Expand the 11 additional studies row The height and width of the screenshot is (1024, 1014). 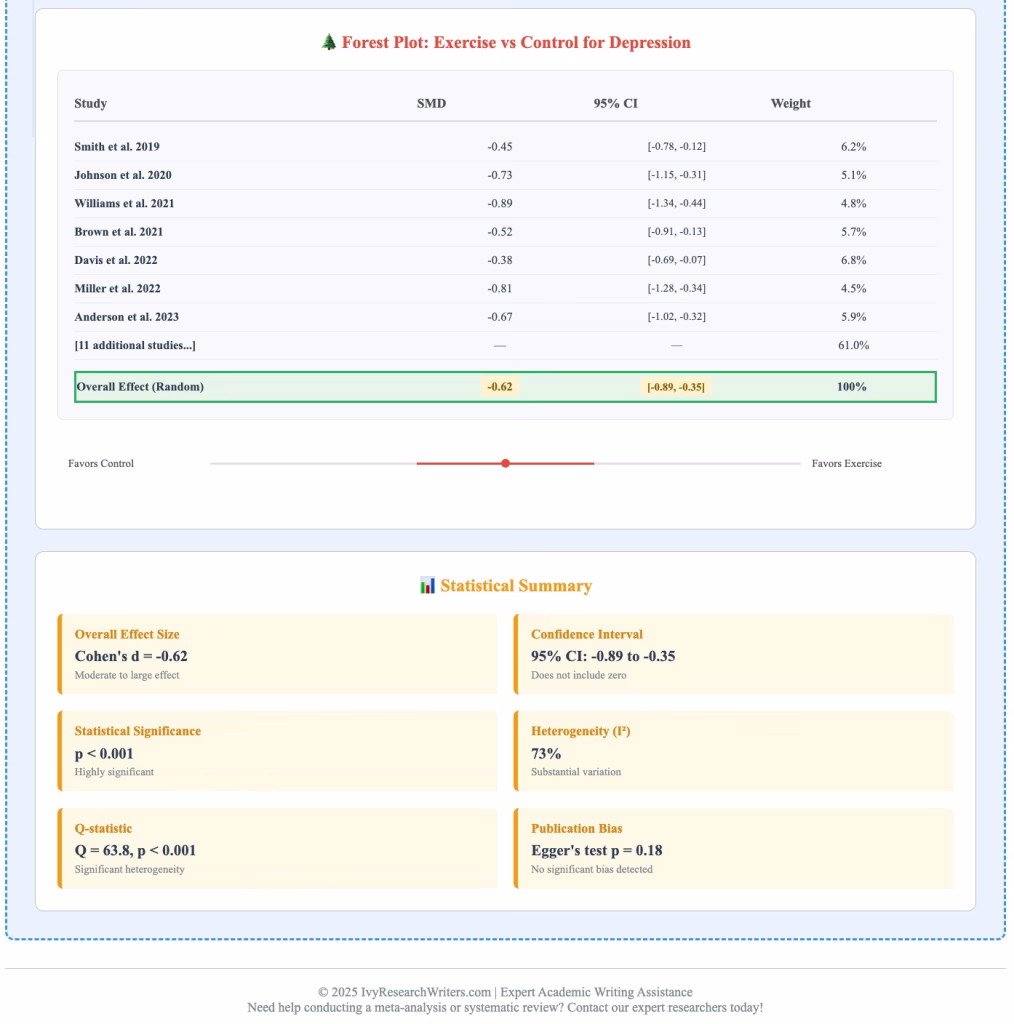point(134,345)
